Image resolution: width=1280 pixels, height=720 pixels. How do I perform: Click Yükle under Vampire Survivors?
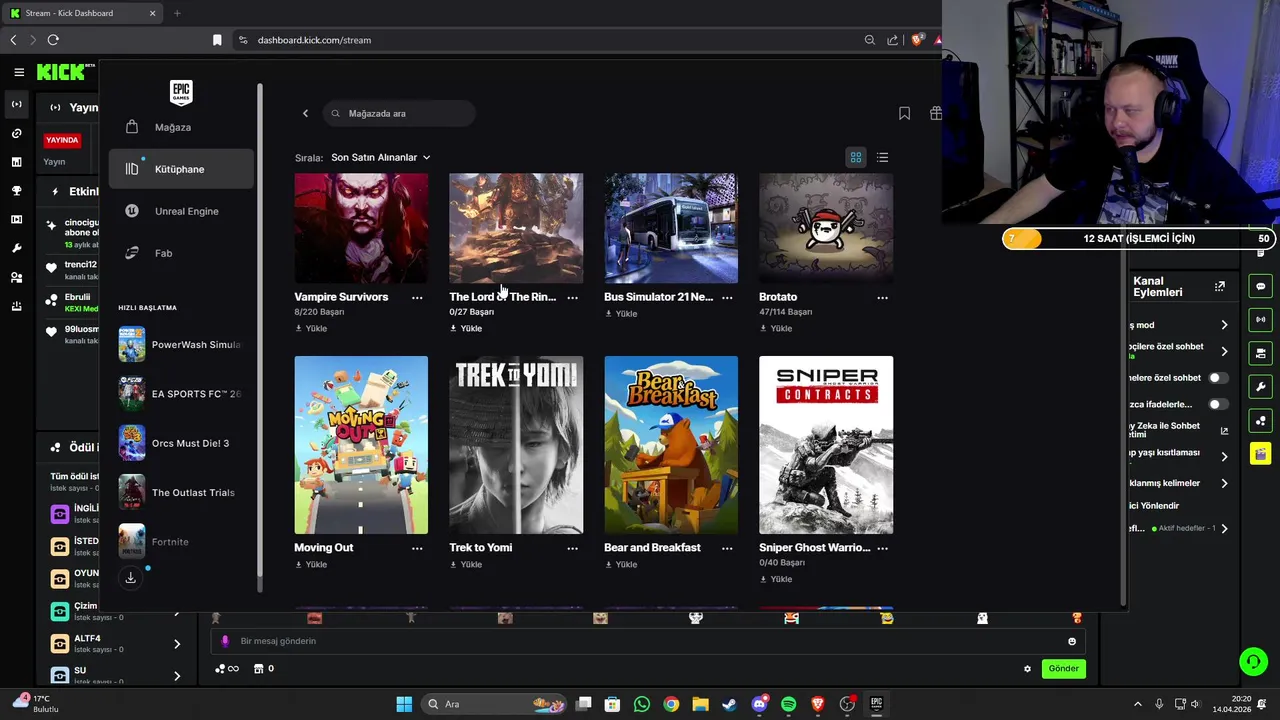coord(311,328)
